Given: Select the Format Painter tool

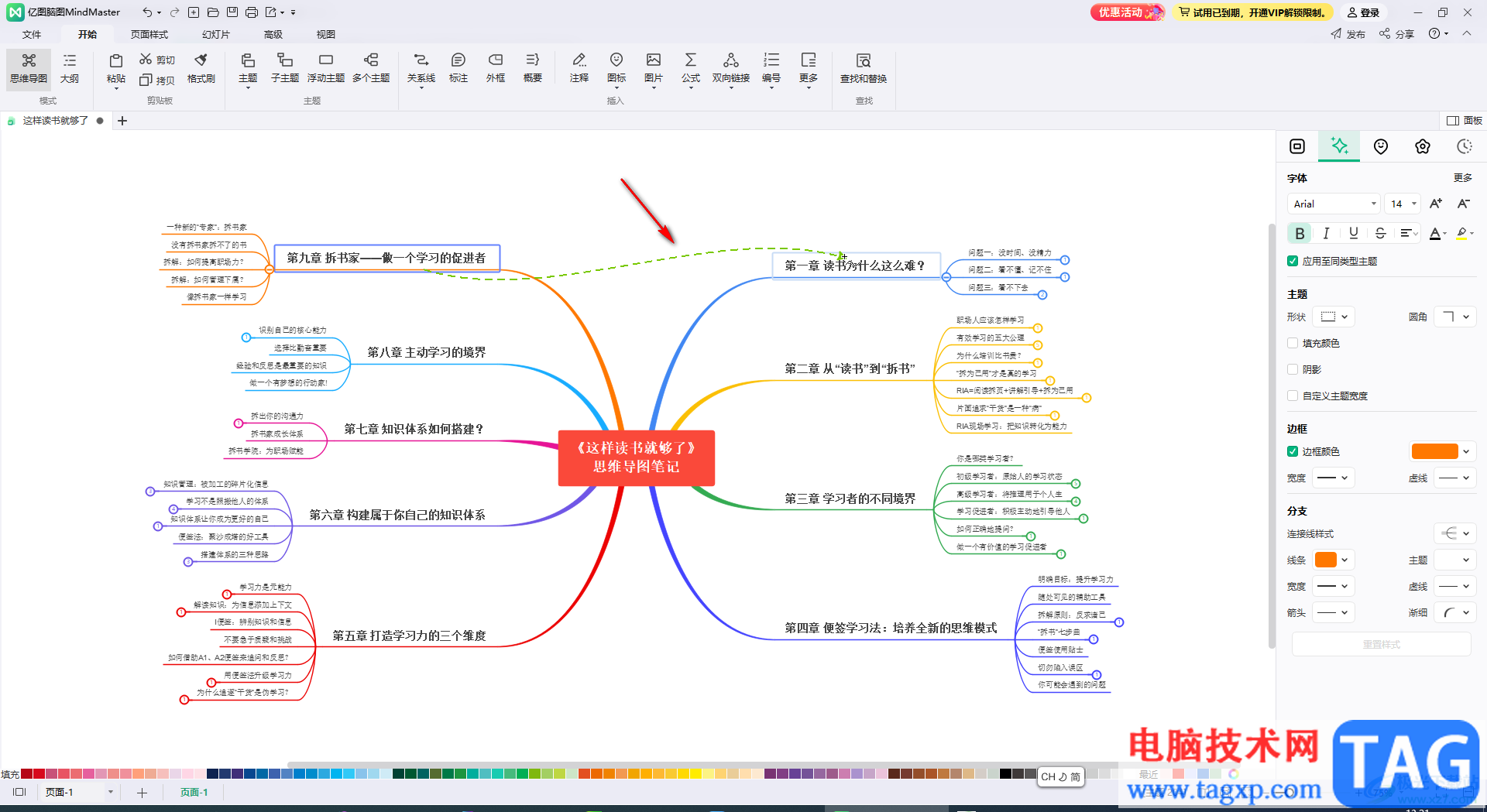Looking at the screenshot, I should click(201, 69).
